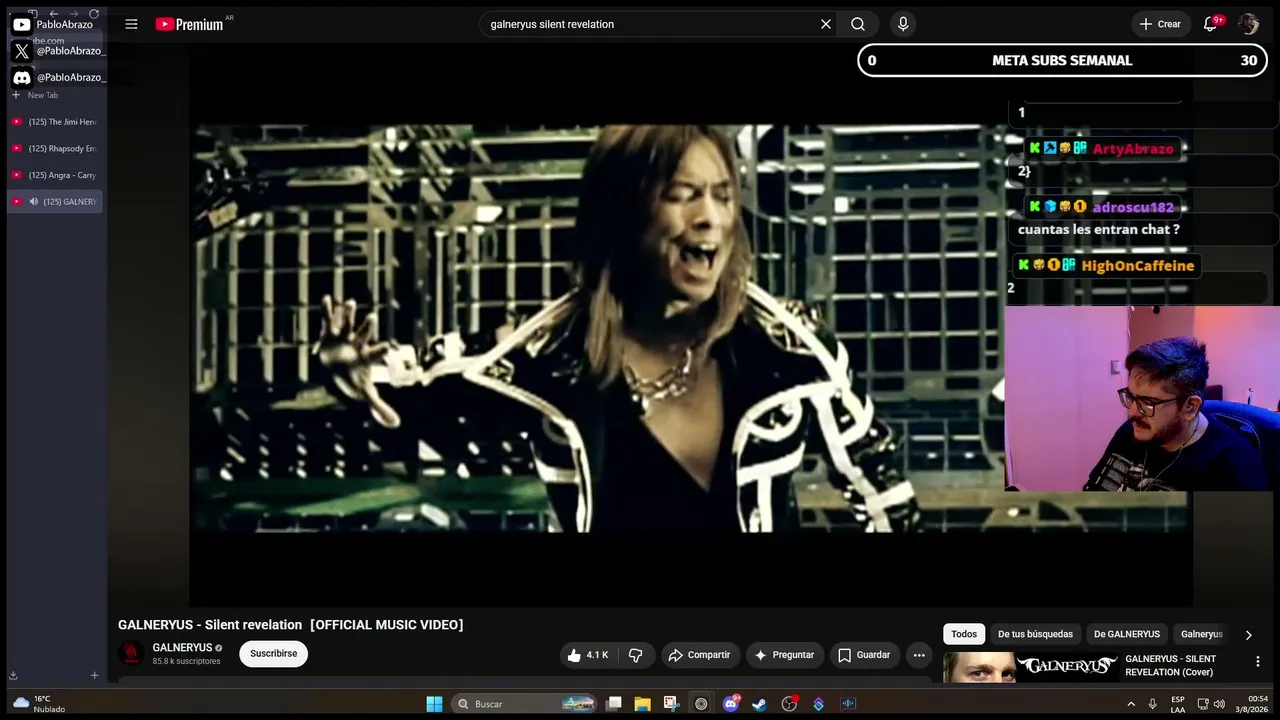Open the blue diamond taskbar app
The height and width of the screenshot is (720, 1280).
pyautogui.click(x=818, y=704)
